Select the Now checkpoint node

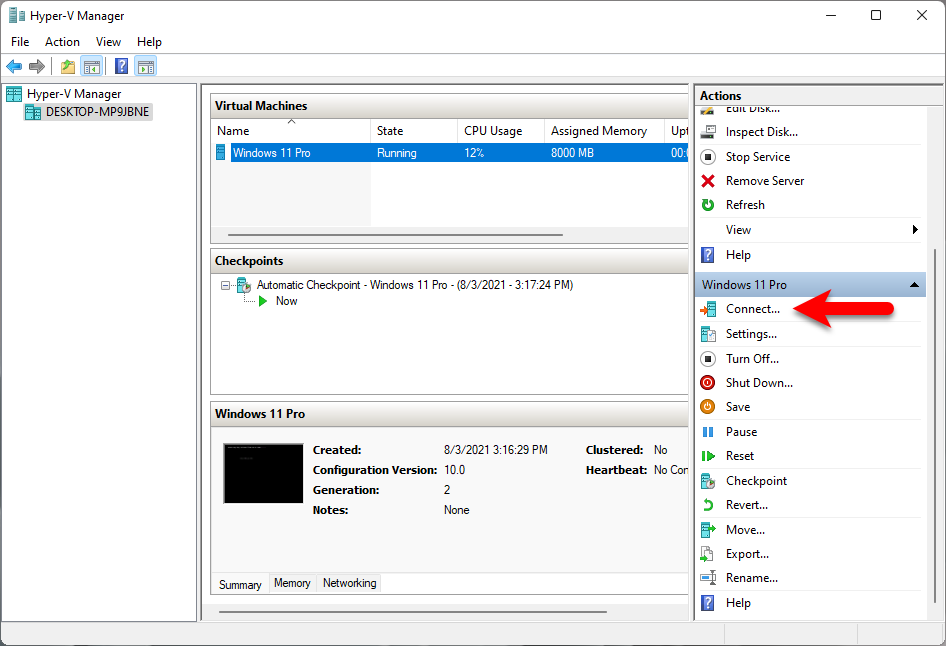287,301
